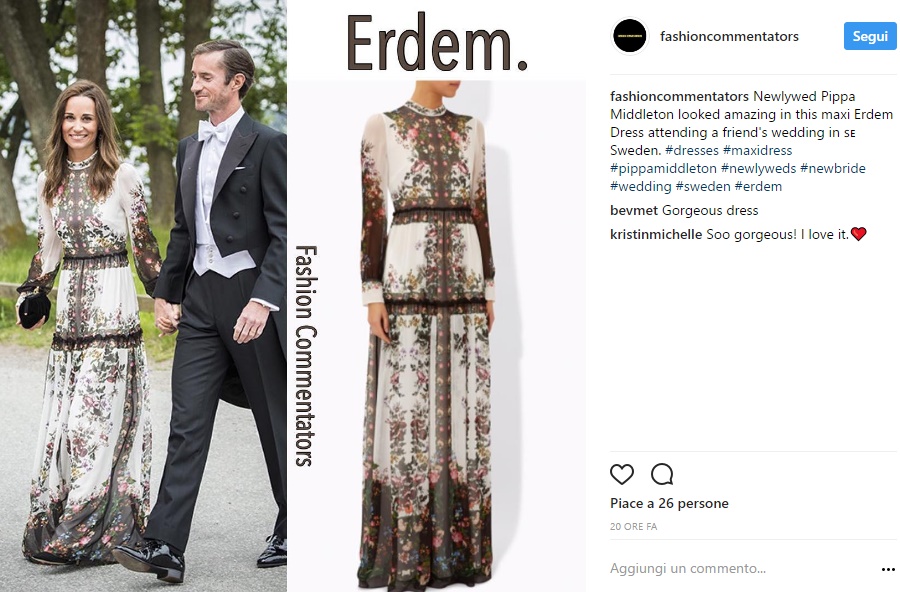The image size is (900, 592).
Task: Open the #erdem hashtag
Action: 758,187
